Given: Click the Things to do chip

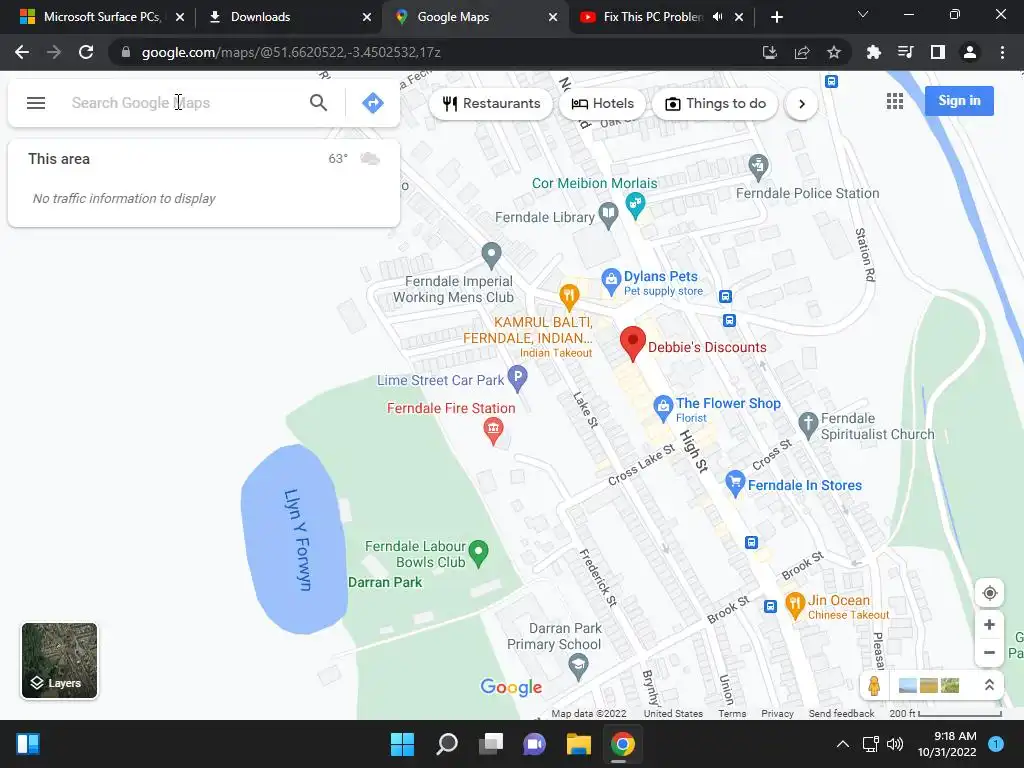Looking at the screenshot, I should click(715, 104).
